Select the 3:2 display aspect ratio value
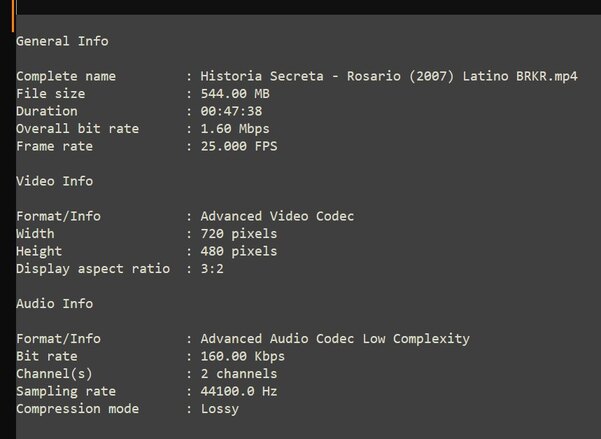Viewport: 601px width, 439px height. coord(212,269)
